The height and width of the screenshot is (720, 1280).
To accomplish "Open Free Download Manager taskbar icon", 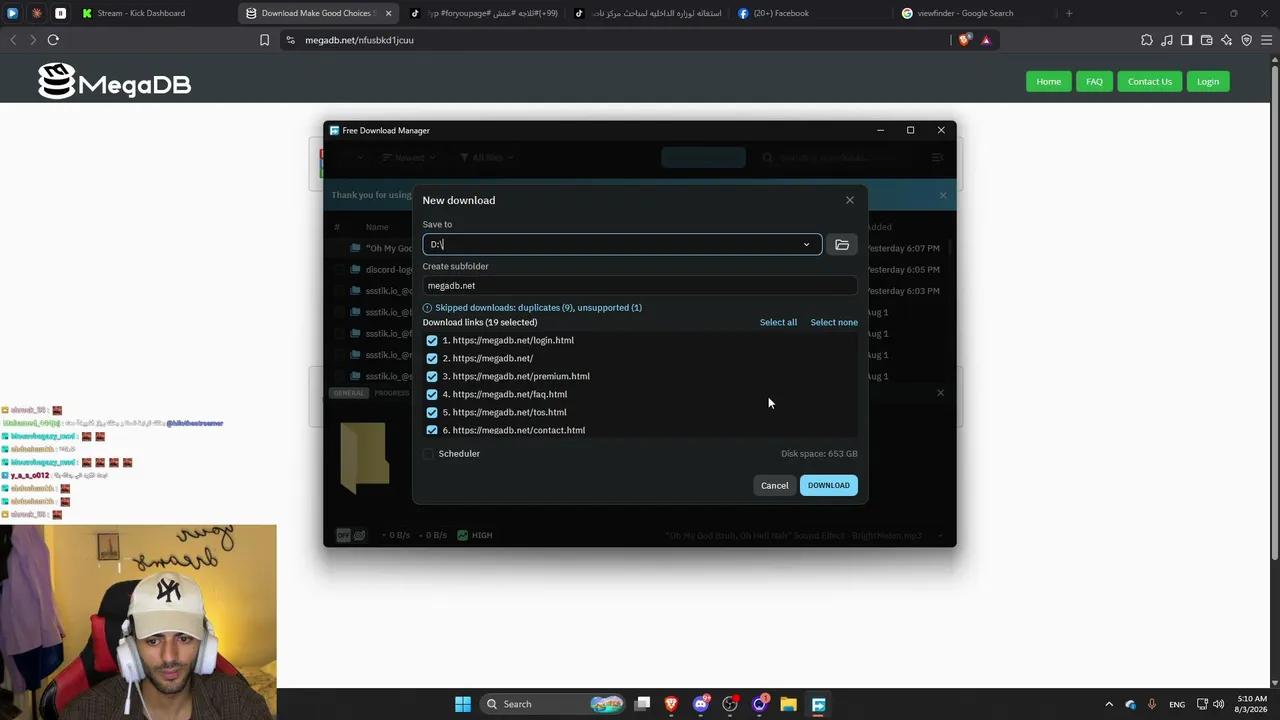I will [818, 704].
